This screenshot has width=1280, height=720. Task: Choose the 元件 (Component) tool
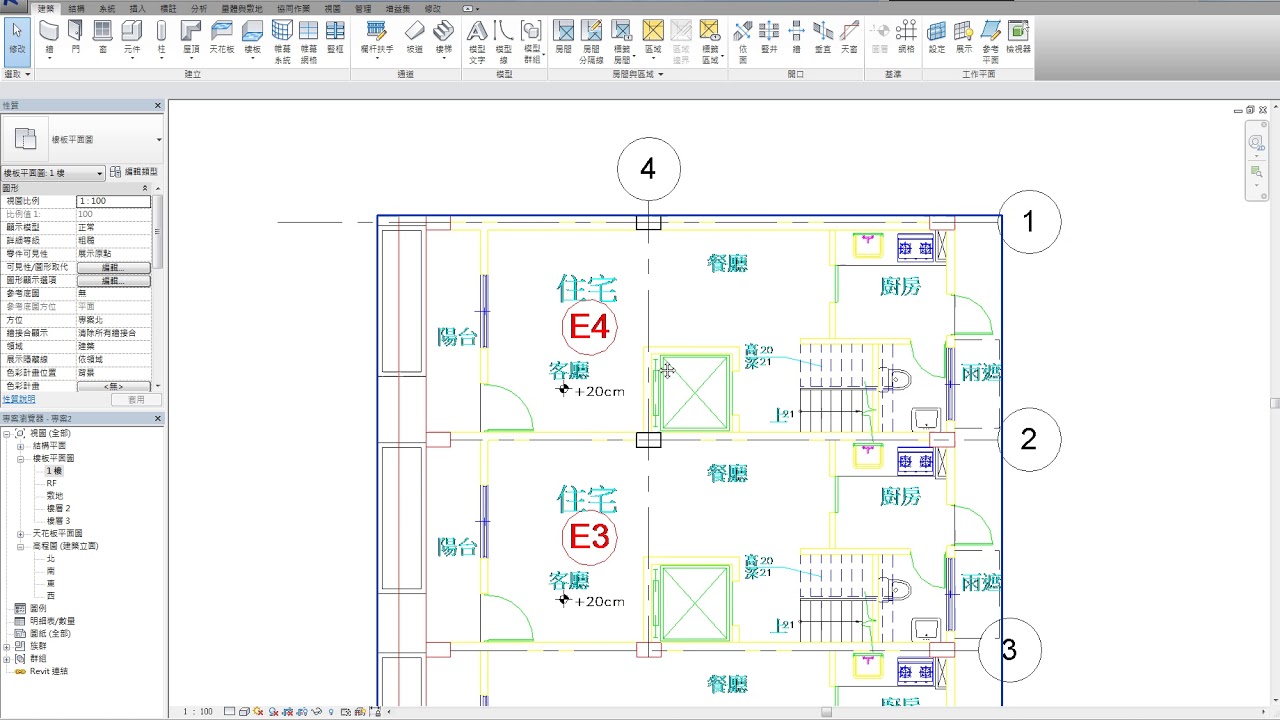pyautogui.click(x=132, y=39)
